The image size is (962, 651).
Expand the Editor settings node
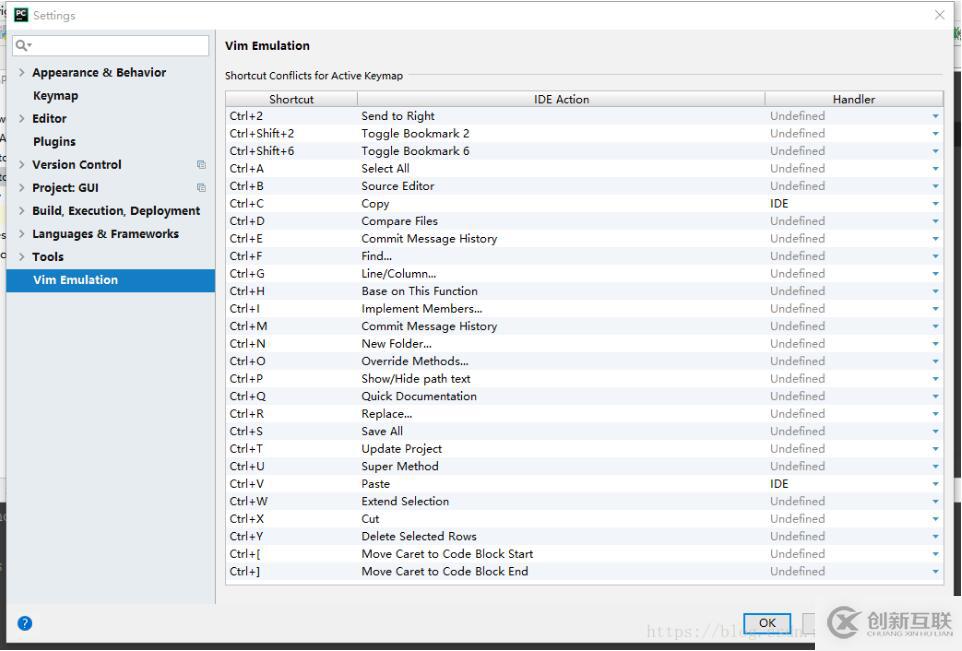(x=22, y=119)
